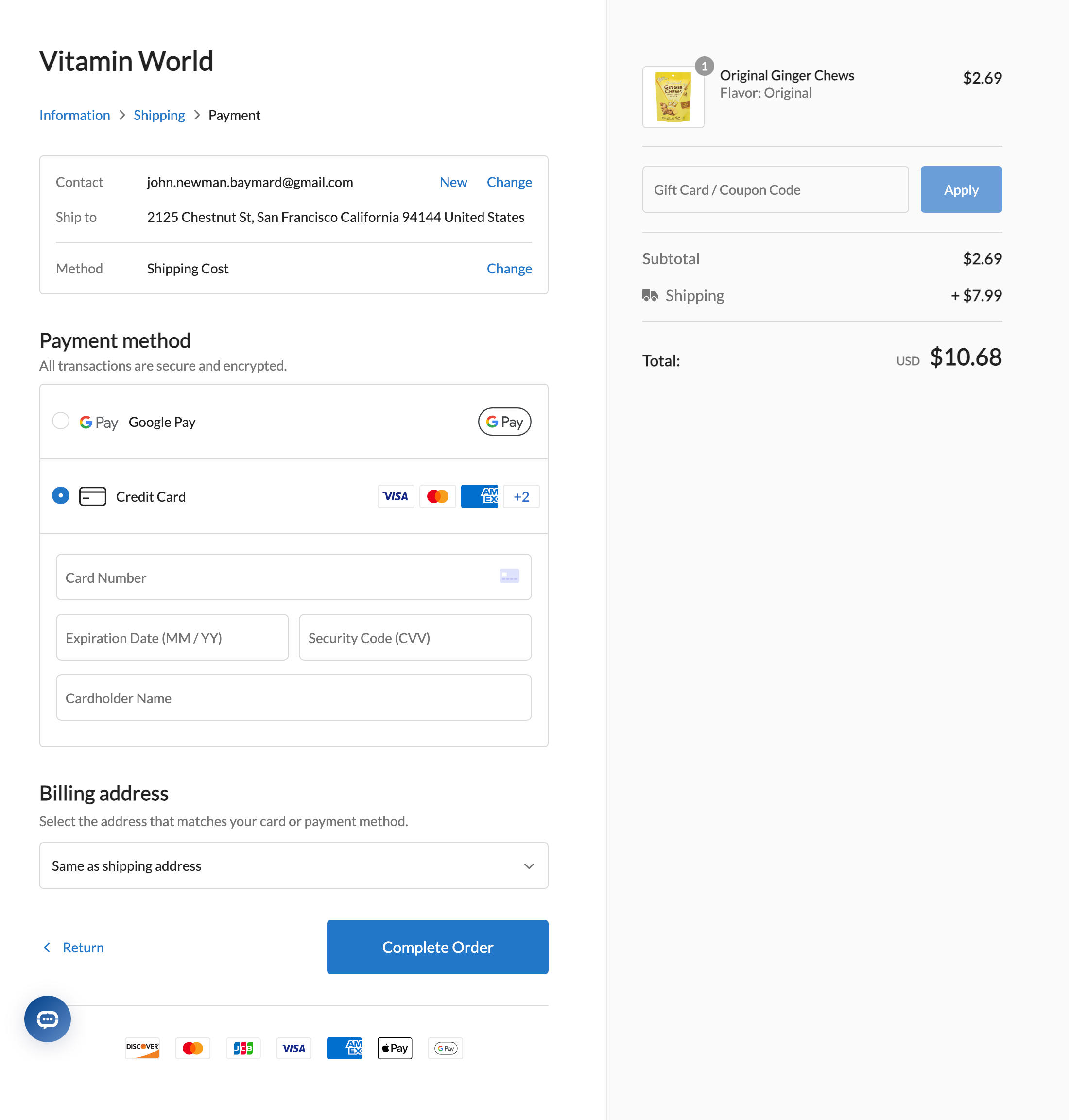This screenshot has width=1069, height=1120.
Task: Go to the Shipping breadcrumb step
Action: [159, 115]
